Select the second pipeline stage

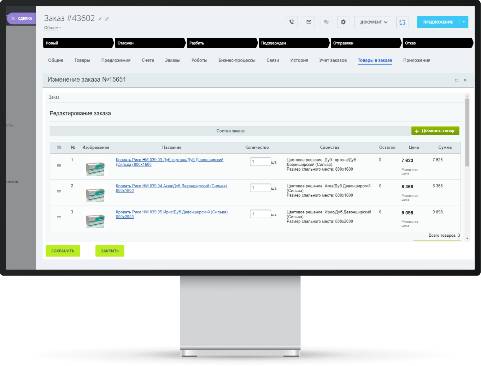[x=150, y=43]
